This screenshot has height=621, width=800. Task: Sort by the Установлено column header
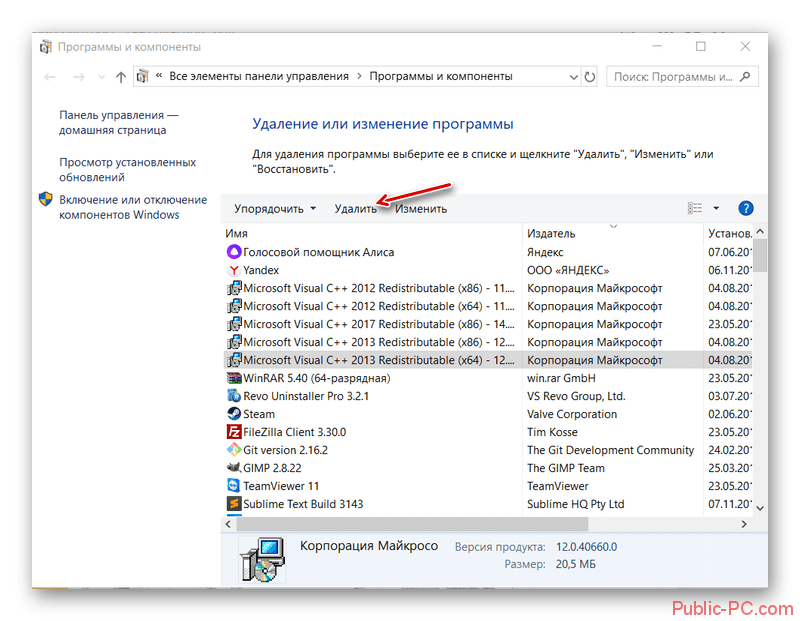click(x=730, y=233)
